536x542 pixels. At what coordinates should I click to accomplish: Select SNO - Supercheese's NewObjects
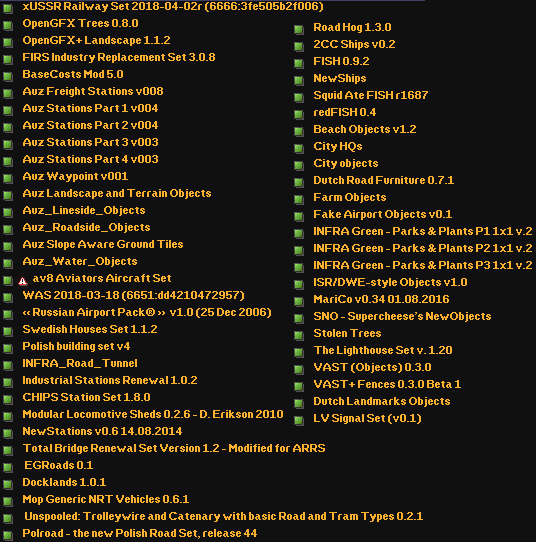coord(402,316)
